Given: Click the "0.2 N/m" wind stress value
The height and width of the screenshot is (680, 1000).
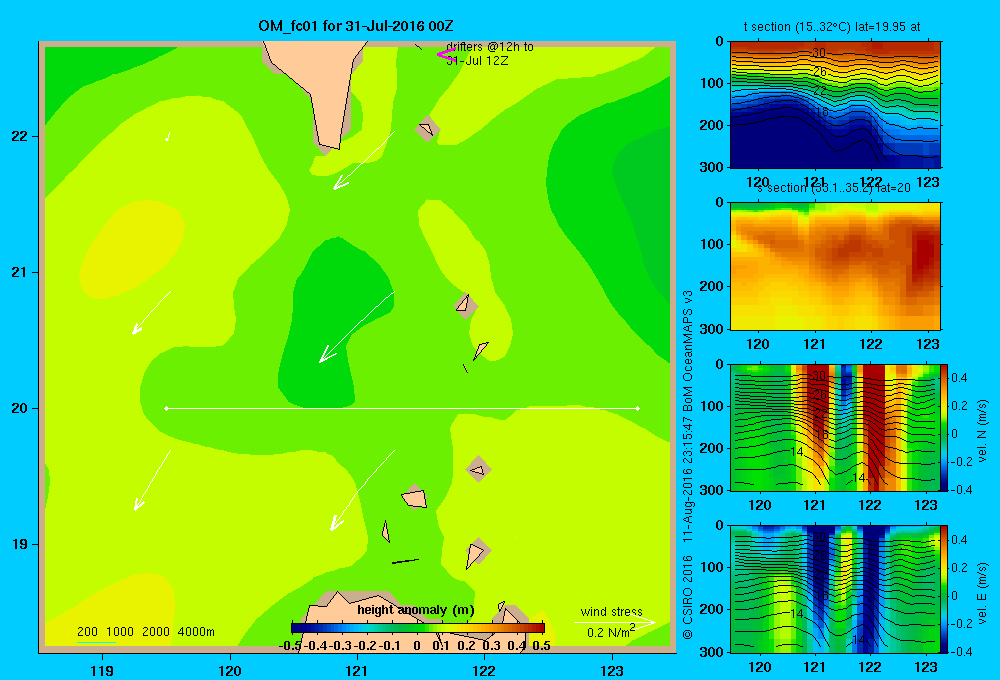Looking at the screenshot, I should point(608,633).
